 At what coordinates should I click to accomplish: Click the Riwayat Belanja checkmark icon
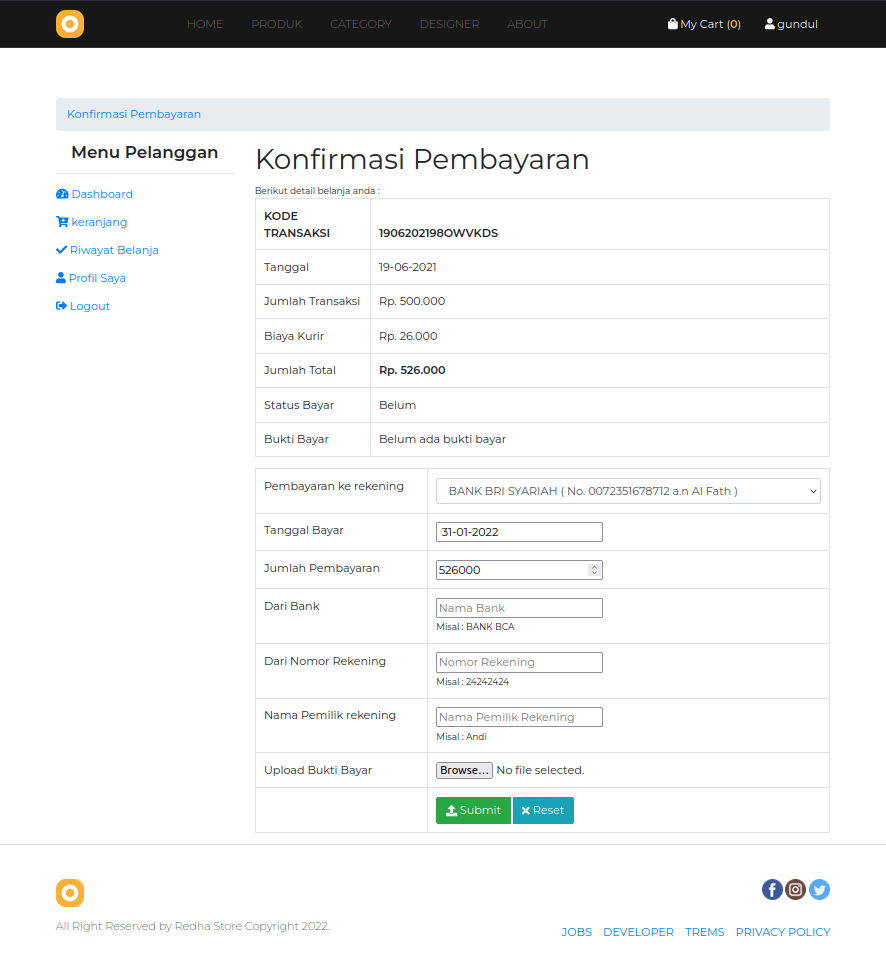62,249
